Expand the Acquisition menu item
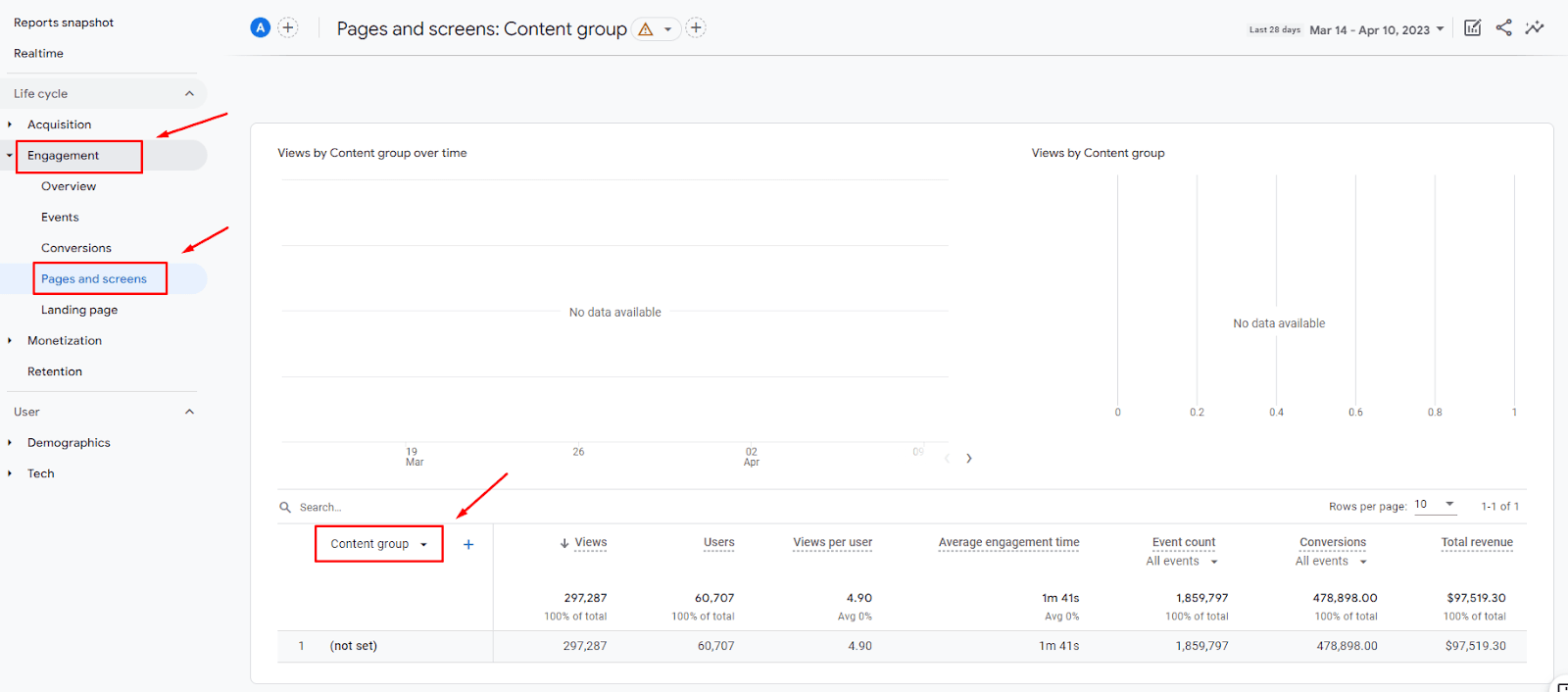This screenshot has height=692, width=1568. pos(59,124)
